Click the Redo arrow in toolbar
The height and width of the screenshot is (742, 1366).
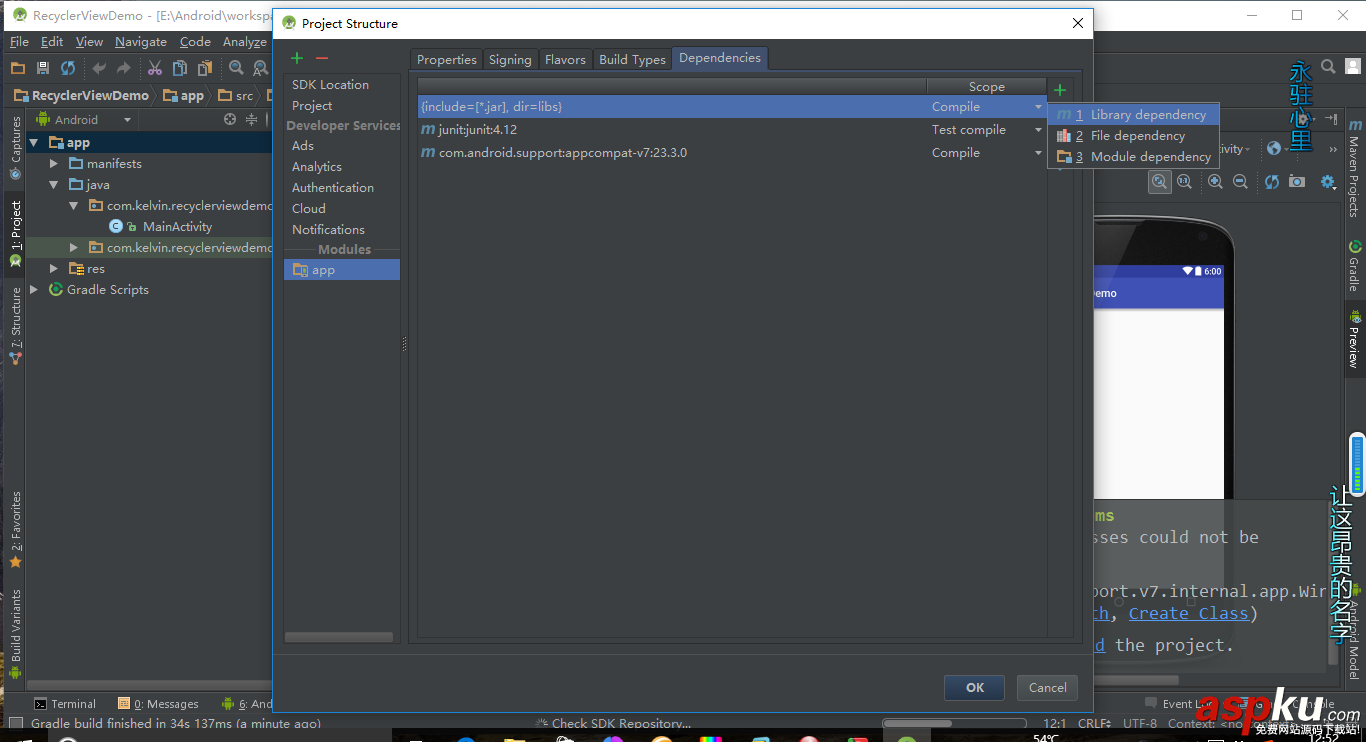point(123,68)
